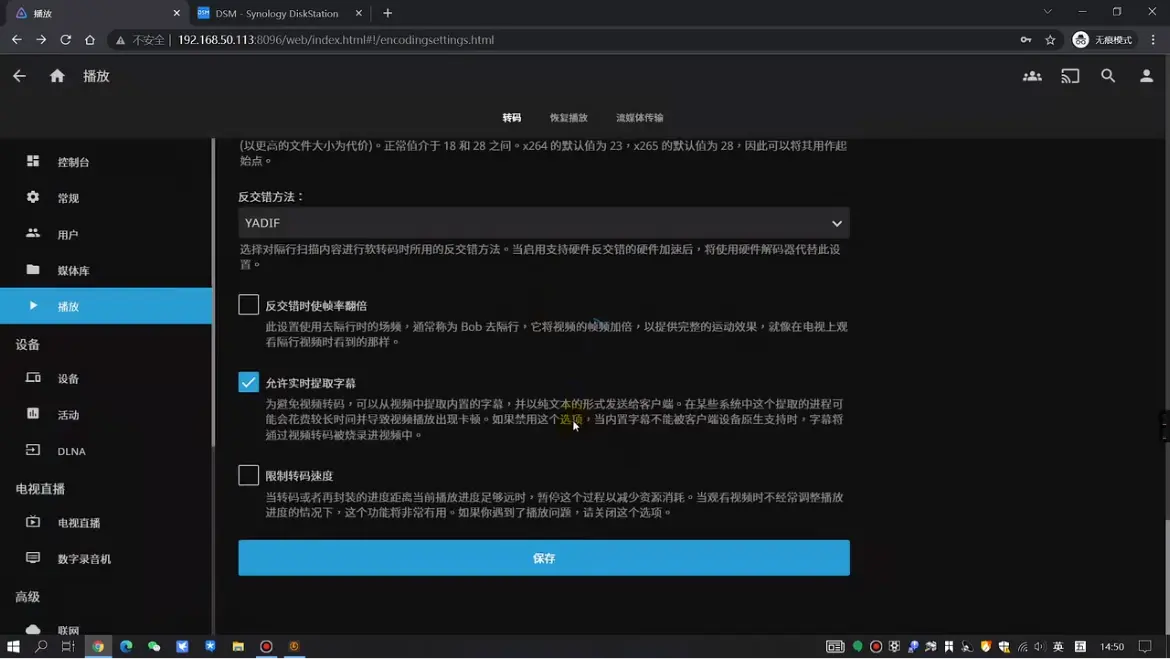Viewport: 1170px width, 659px height.
Task: Open the SyncPlay group icon
Action: 1032,76
